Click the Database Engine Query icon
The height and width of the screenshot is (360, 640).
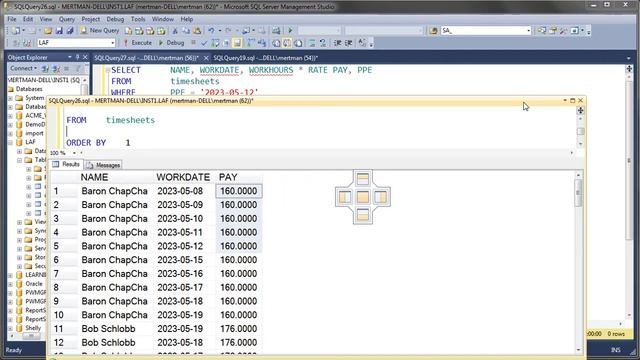[128, 31]
